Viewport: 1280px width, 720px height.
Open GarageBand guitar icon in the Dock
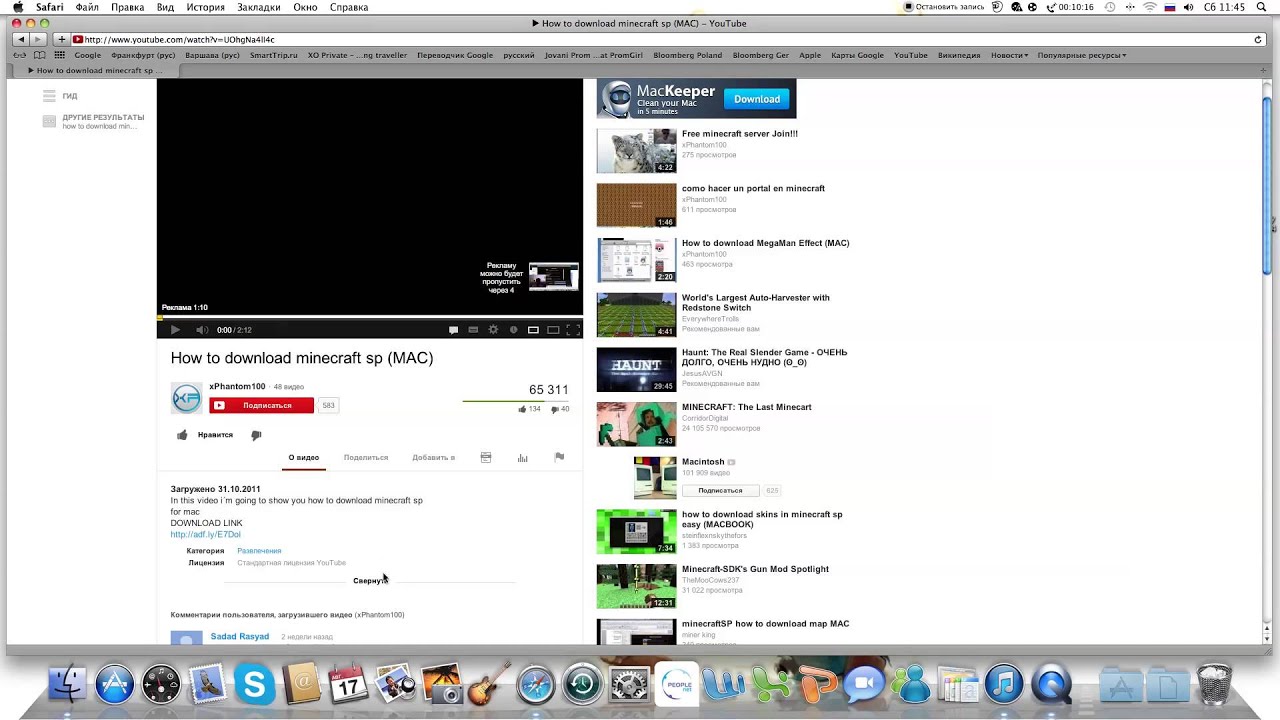point(490,685)
